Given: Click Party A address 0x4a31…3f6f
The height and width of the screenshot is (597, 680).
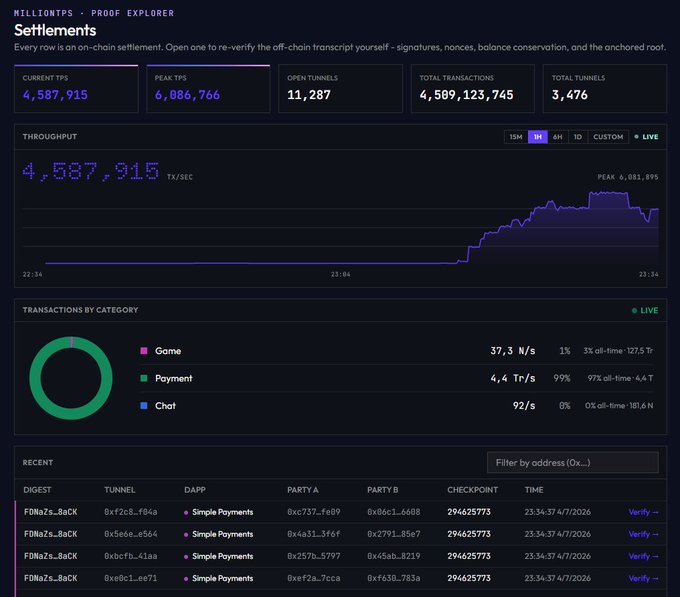Looking at the screenshot, I should coord(314,534).
